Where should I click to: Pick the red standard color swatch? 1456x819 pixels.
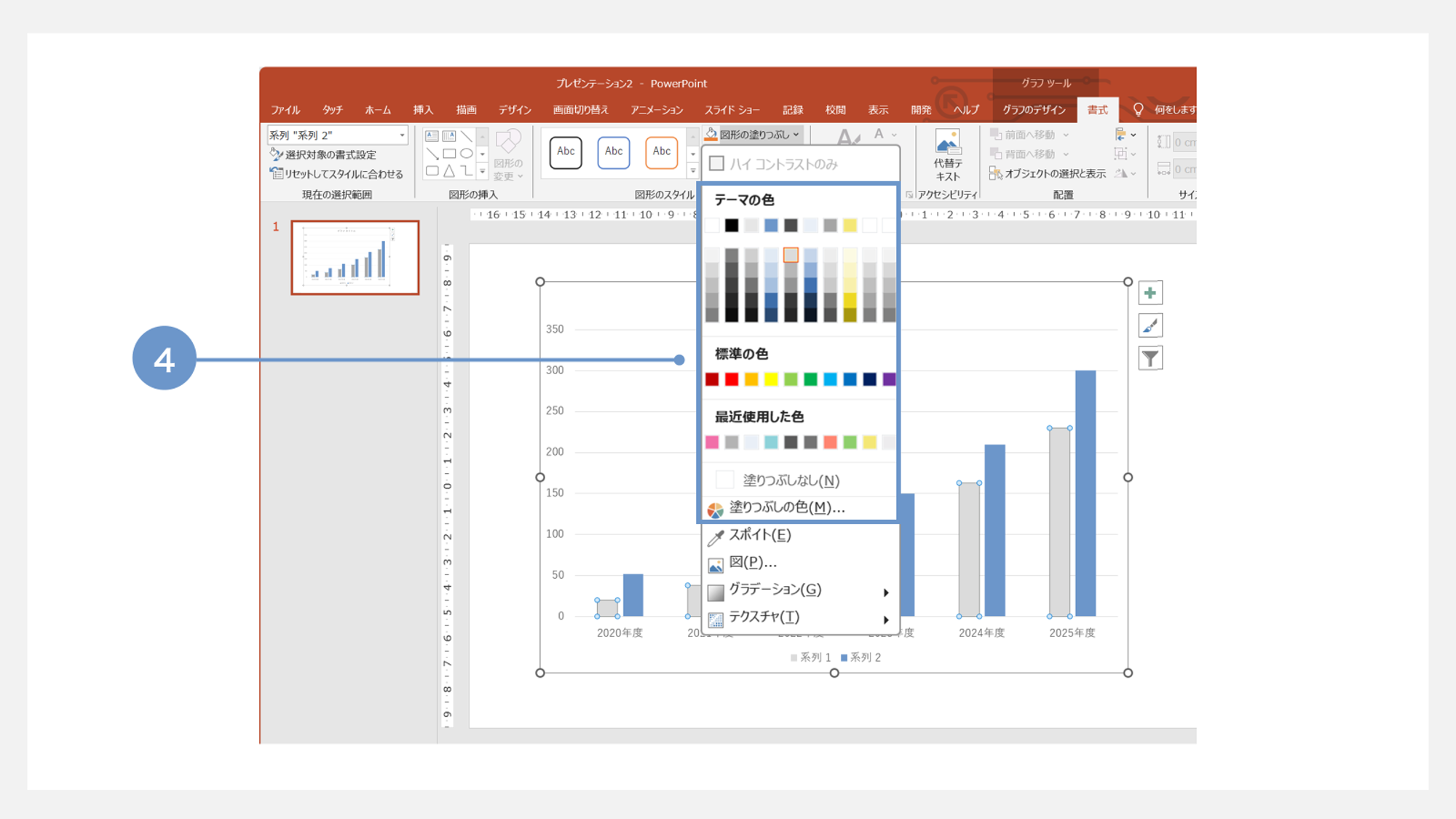tap(732, 379)
